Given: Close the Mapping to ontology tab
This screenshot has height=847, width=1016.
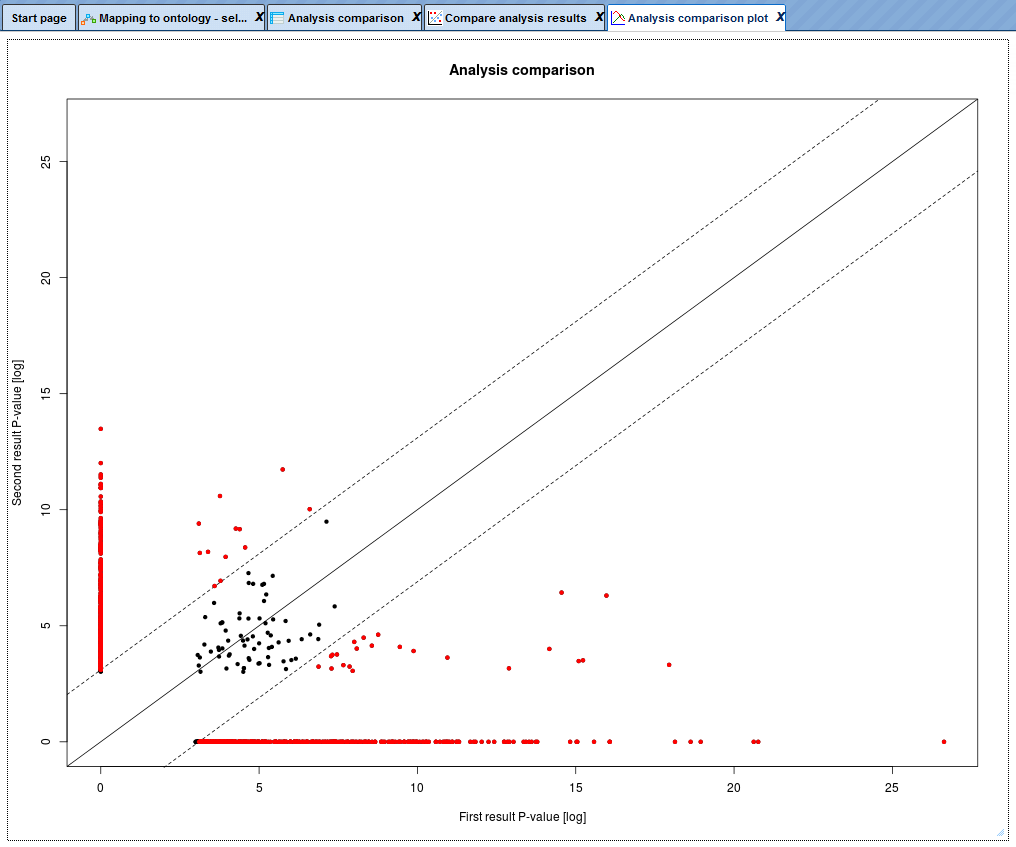Looking at the screenshot, I should coord(259,17).
